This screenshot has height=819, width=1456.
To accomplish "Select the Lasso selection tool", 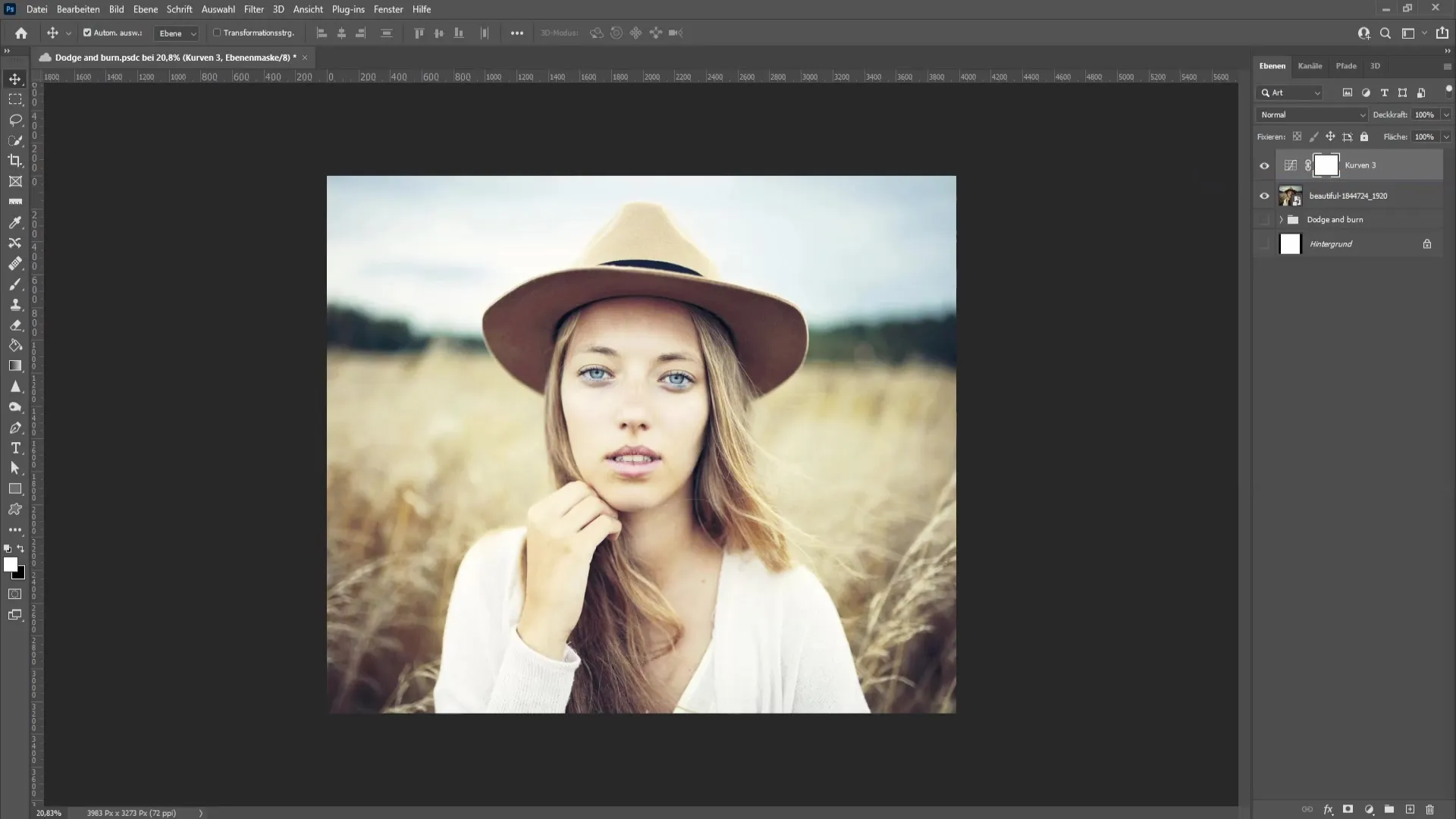I will pos(15,119).
